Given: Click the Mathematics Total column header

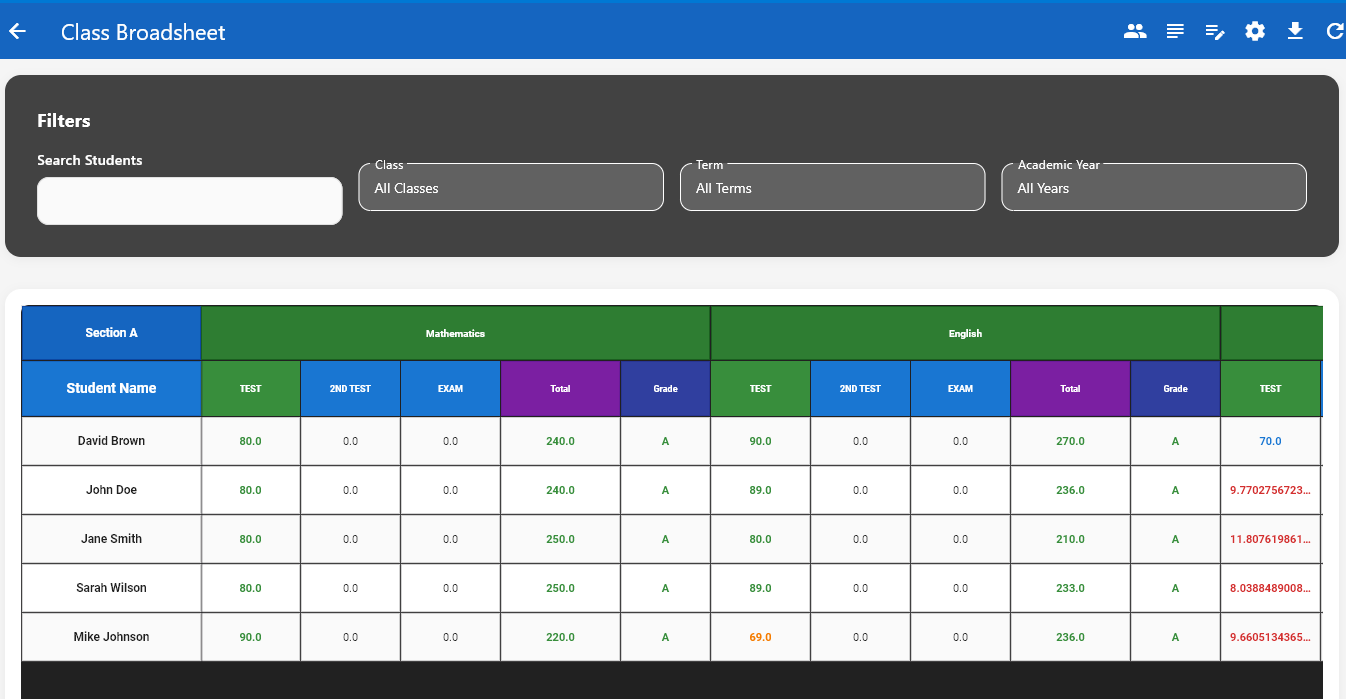Looking at the screenshot, I should click(560, 388).
